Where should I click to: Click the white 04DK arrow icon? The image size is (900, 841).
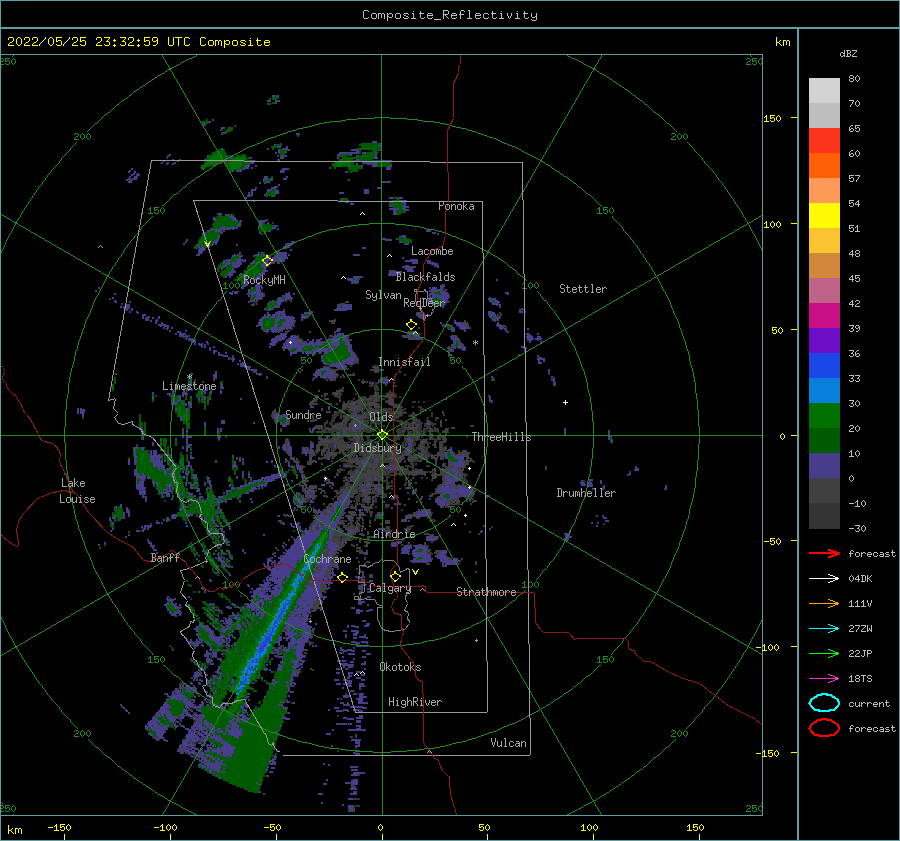click(x=824, y=579)
